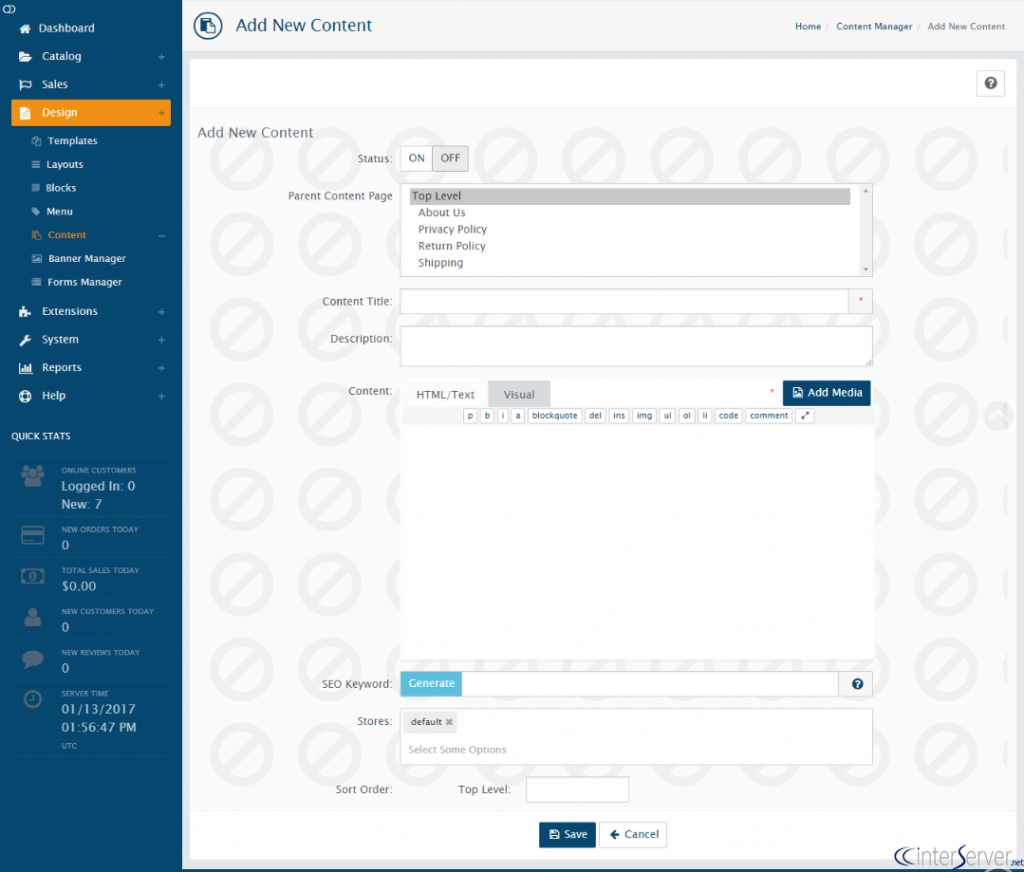Click the Description text area
The width and height of the screenshot is (1024, 872).
click(636, 346)
